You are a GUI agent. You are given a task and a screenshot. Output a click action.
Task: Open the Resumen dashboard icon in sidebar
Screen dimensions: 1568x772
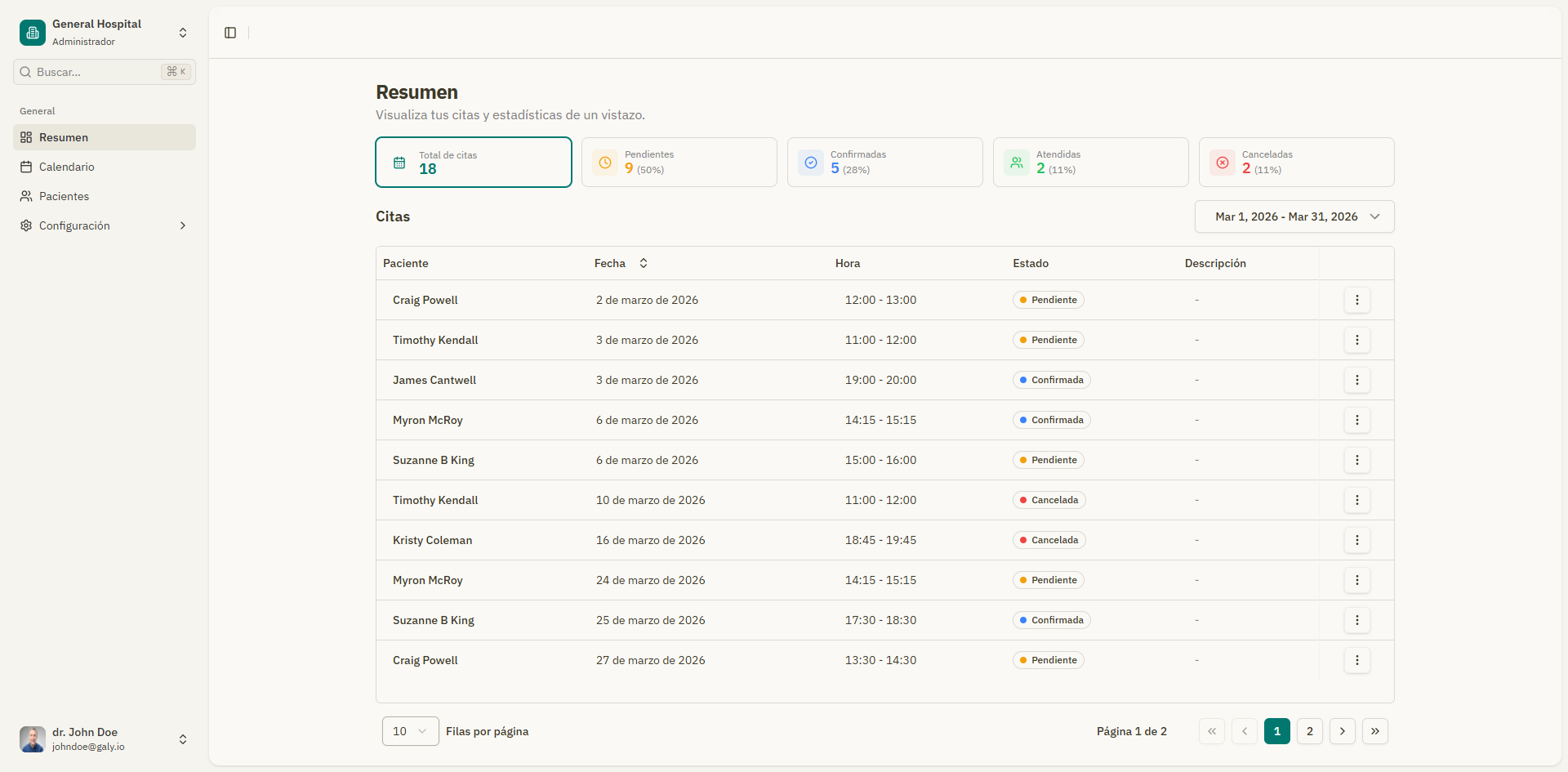point(25,137)
